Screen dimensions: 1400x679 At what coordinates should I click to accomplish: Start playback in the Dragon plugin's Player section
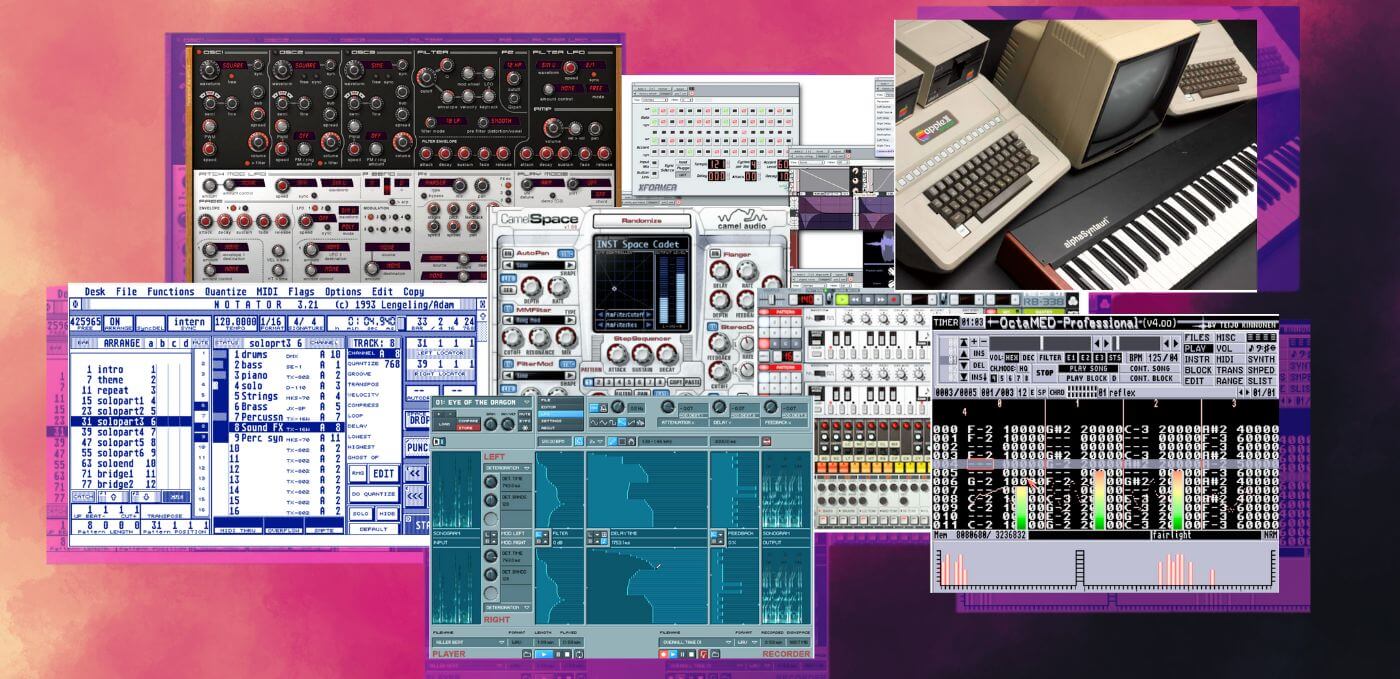(x=543, y=654)
